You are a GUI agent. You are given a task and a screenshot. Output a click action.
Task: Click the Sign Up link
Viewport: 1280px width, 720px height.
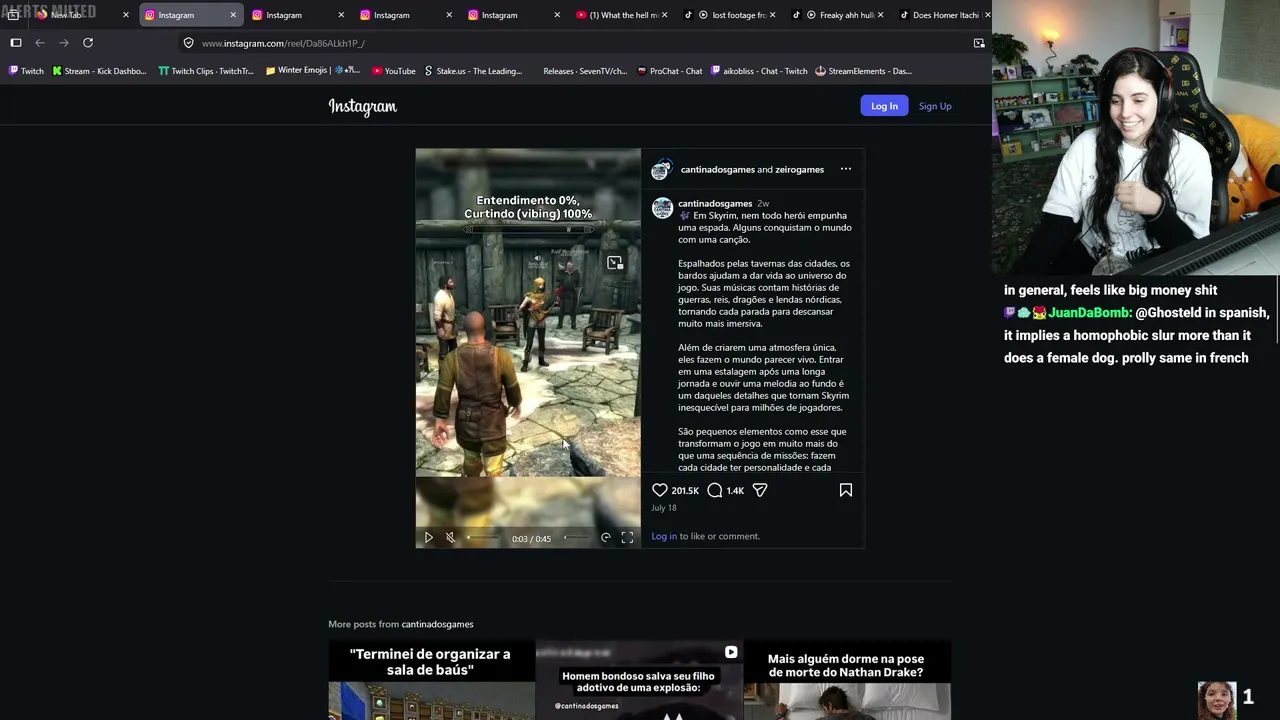point(935,106)
